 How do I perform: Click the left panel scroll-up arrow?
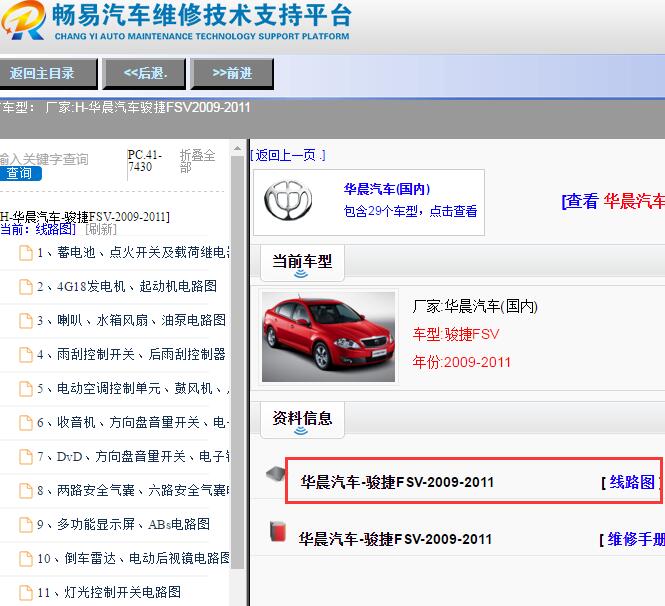click(x=238, y=149)
